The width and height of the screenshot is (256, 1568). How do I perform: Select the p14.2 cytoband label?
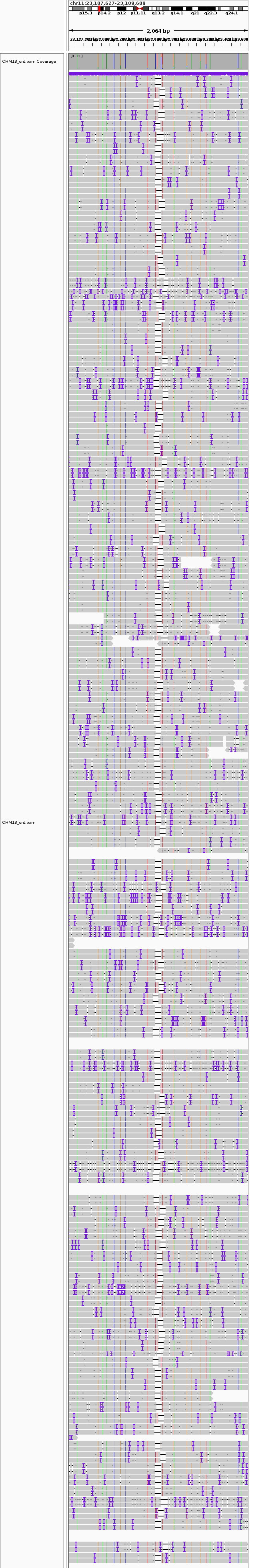point(104,14)
